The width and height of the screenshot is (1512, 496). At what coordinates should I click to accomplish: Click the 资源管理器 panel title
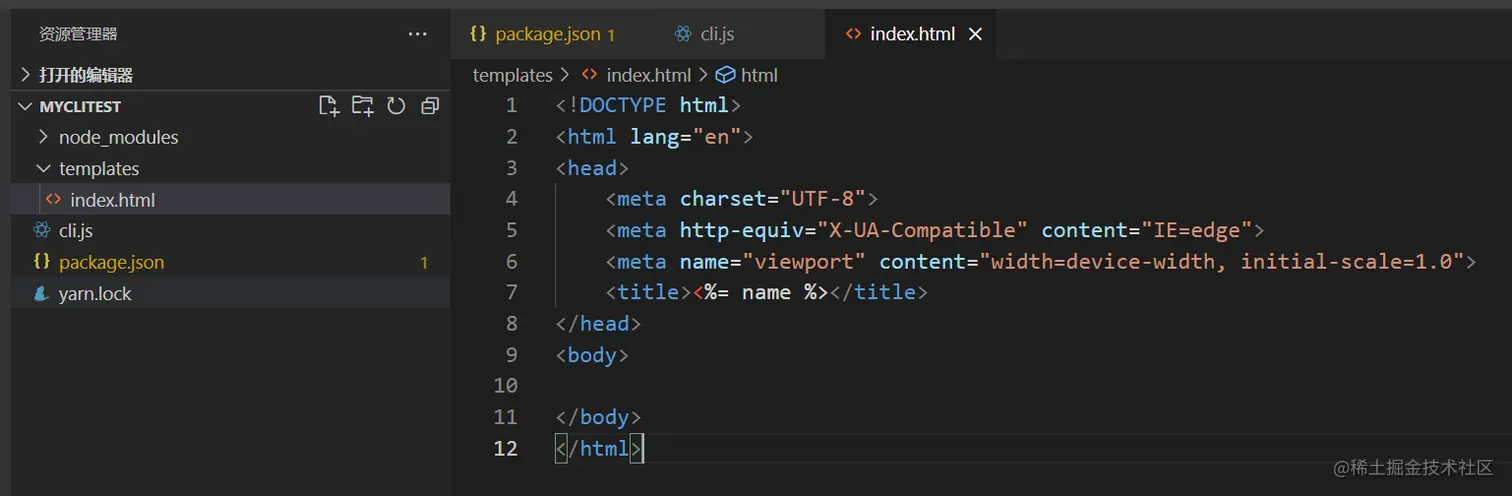point(78,34)
